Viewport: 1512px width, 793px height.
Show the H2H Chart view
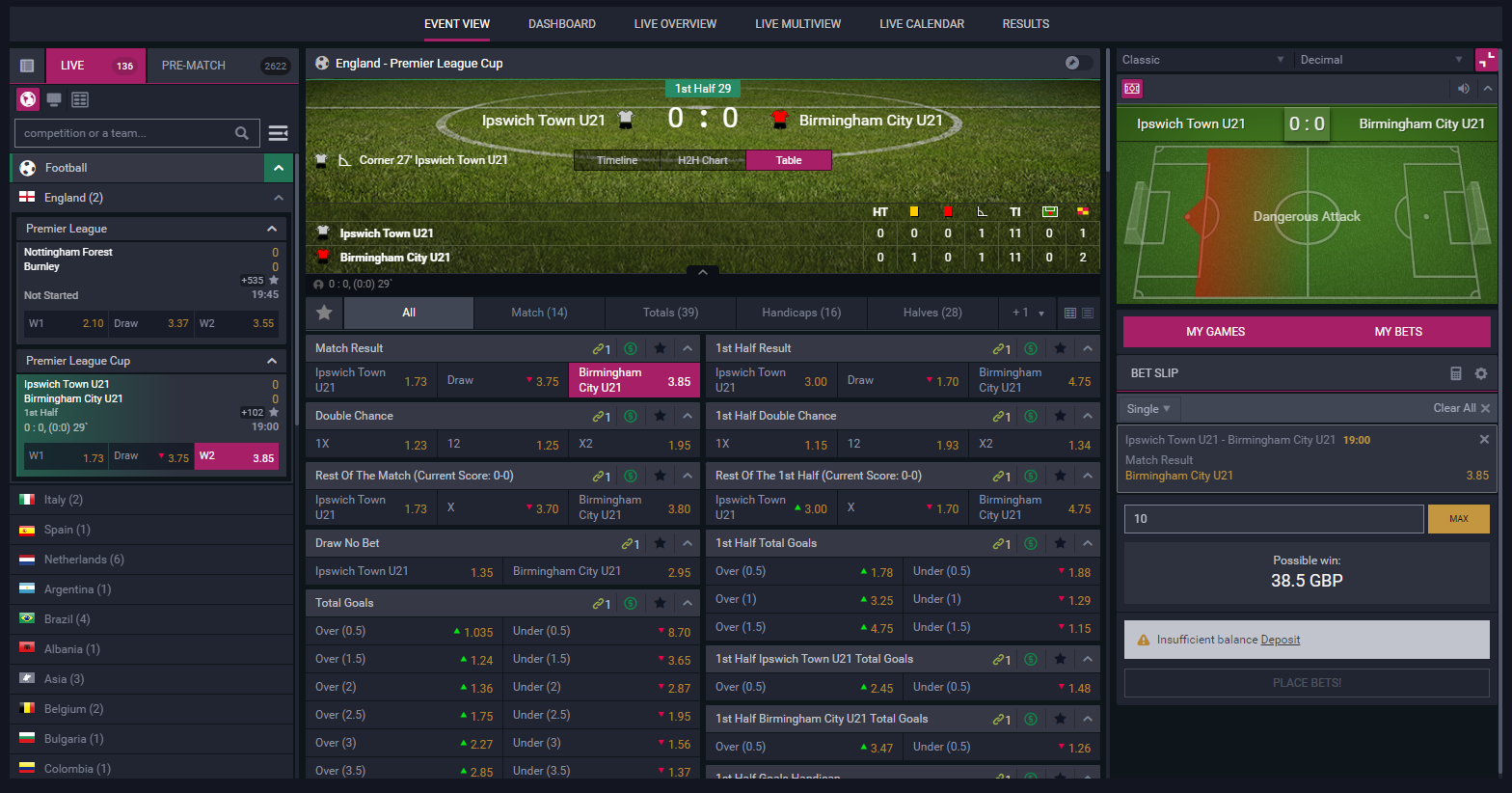703,160
